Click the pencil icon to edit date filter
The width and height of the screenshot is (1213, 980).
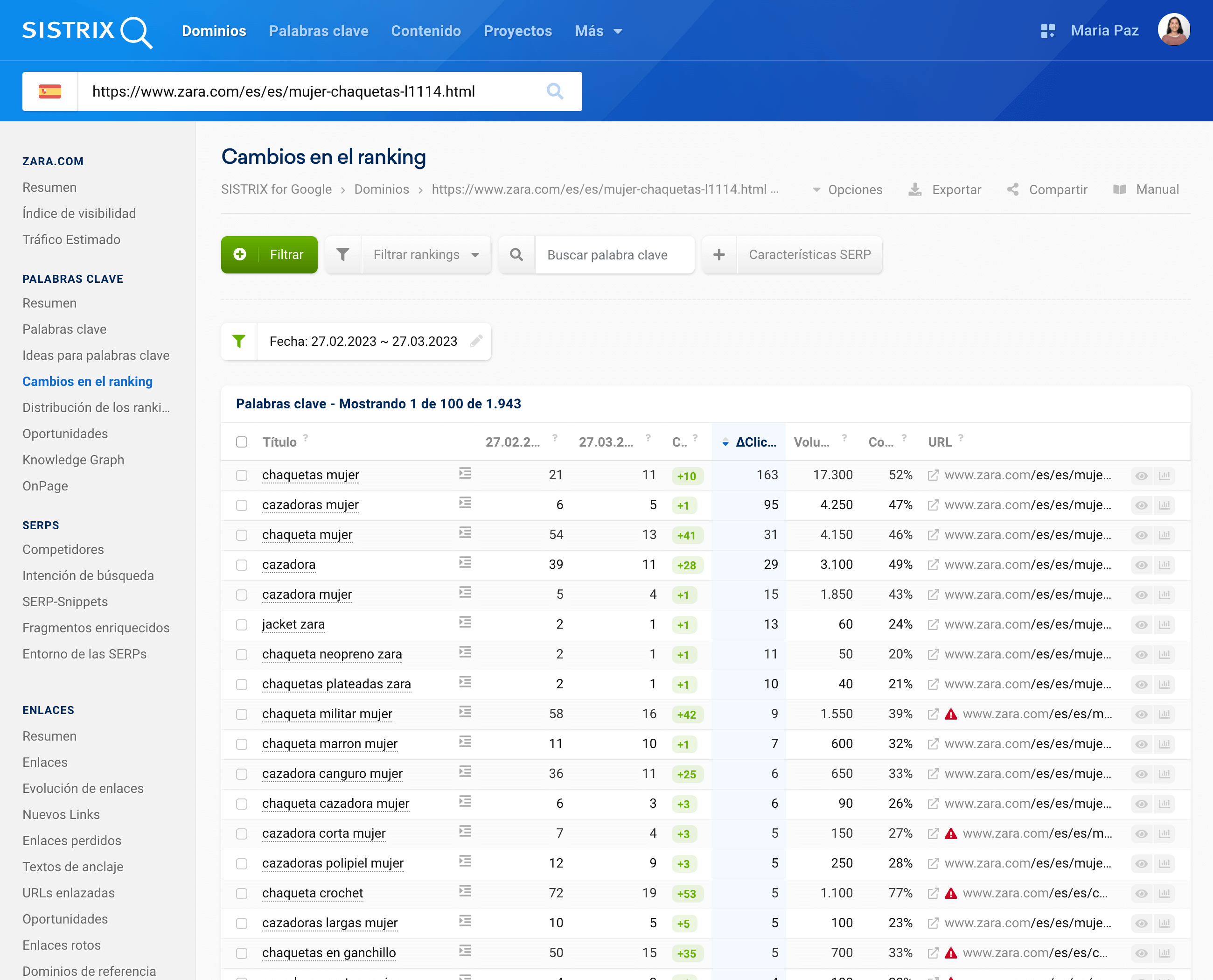pyautogui.click(x=476, y=341)
